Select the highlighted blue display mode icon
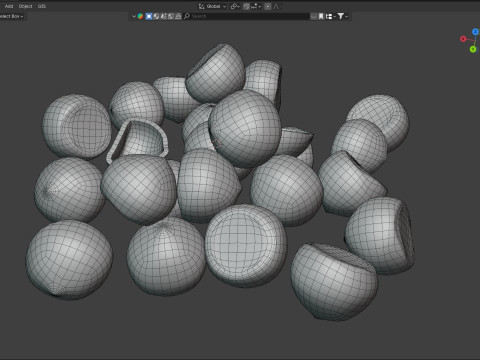 [x=149, y=16]
